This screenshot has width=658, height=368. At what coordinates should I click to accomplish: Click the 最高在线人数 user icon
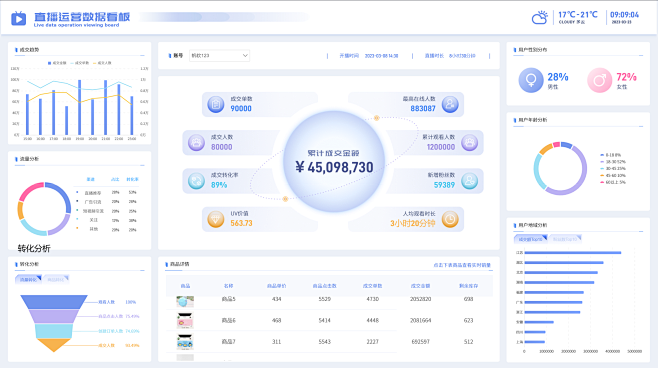click(x=450, y=104)
